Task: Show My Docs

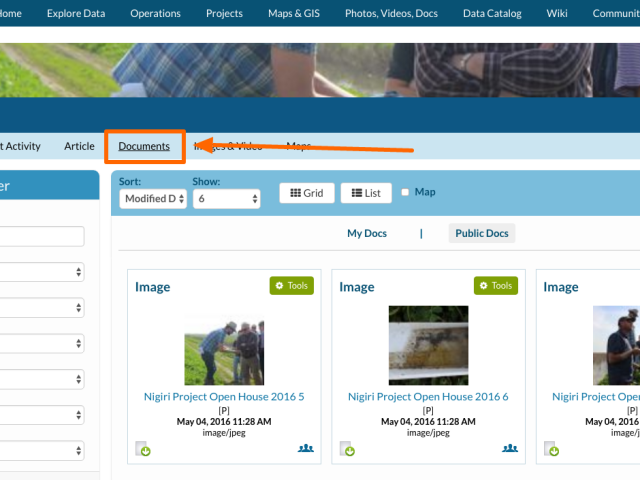Action: (x=367, y=233)
